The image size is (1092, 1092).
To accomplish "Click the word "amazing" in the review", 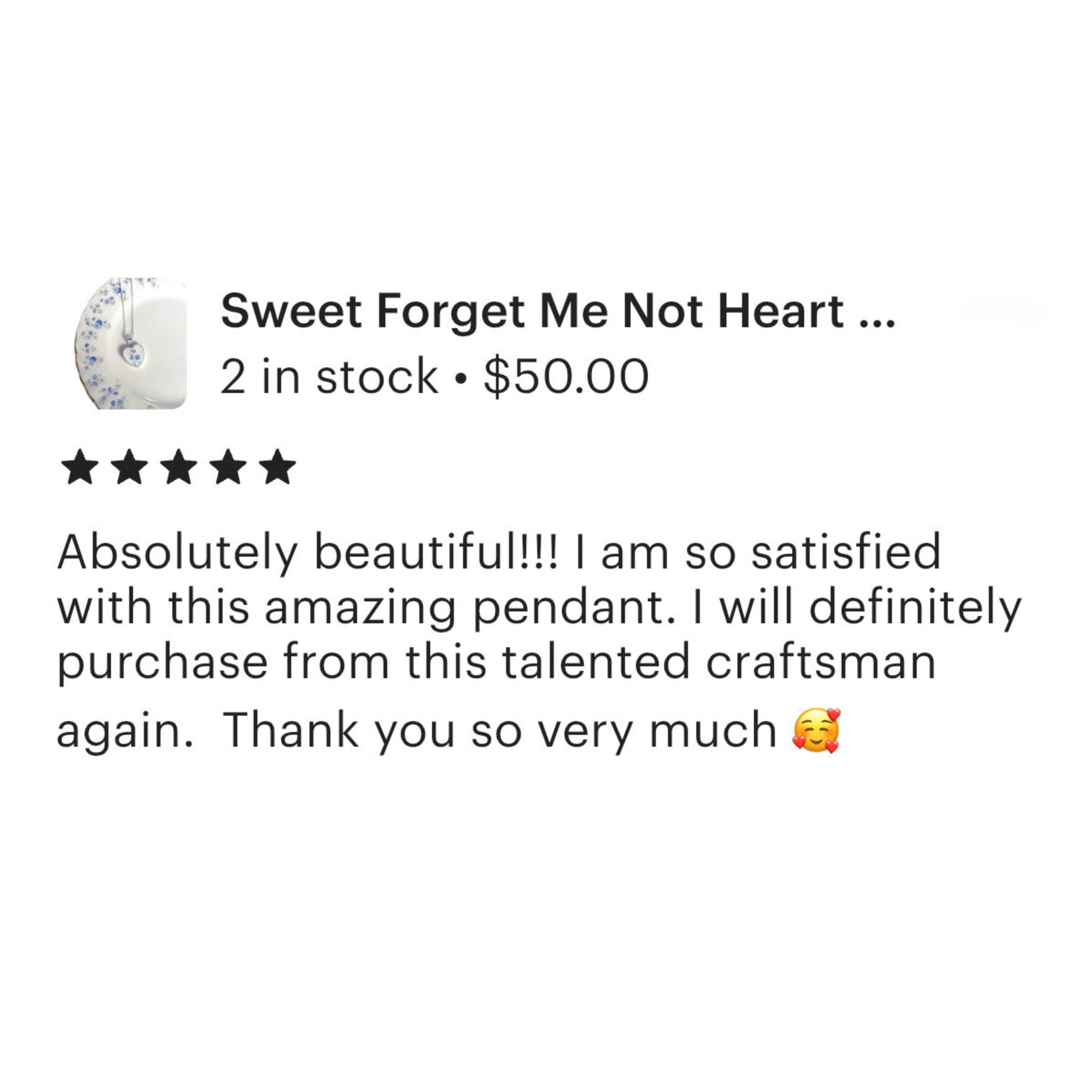I will [x=360, y=608].
